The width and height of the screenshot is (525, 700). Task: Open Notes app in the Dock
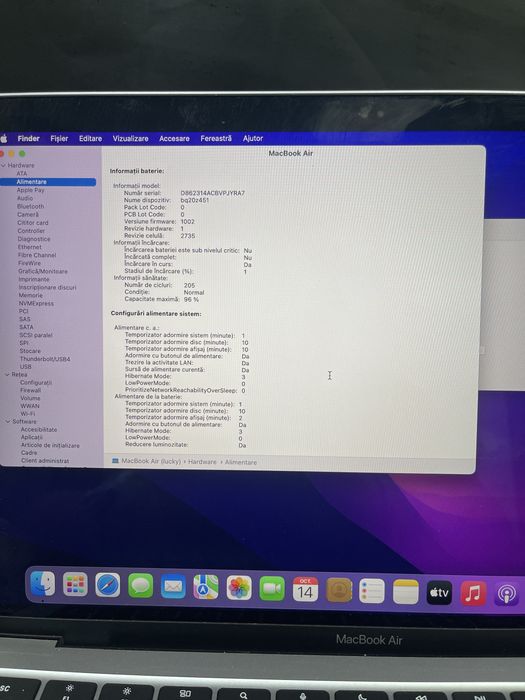[x=405, y=592]
